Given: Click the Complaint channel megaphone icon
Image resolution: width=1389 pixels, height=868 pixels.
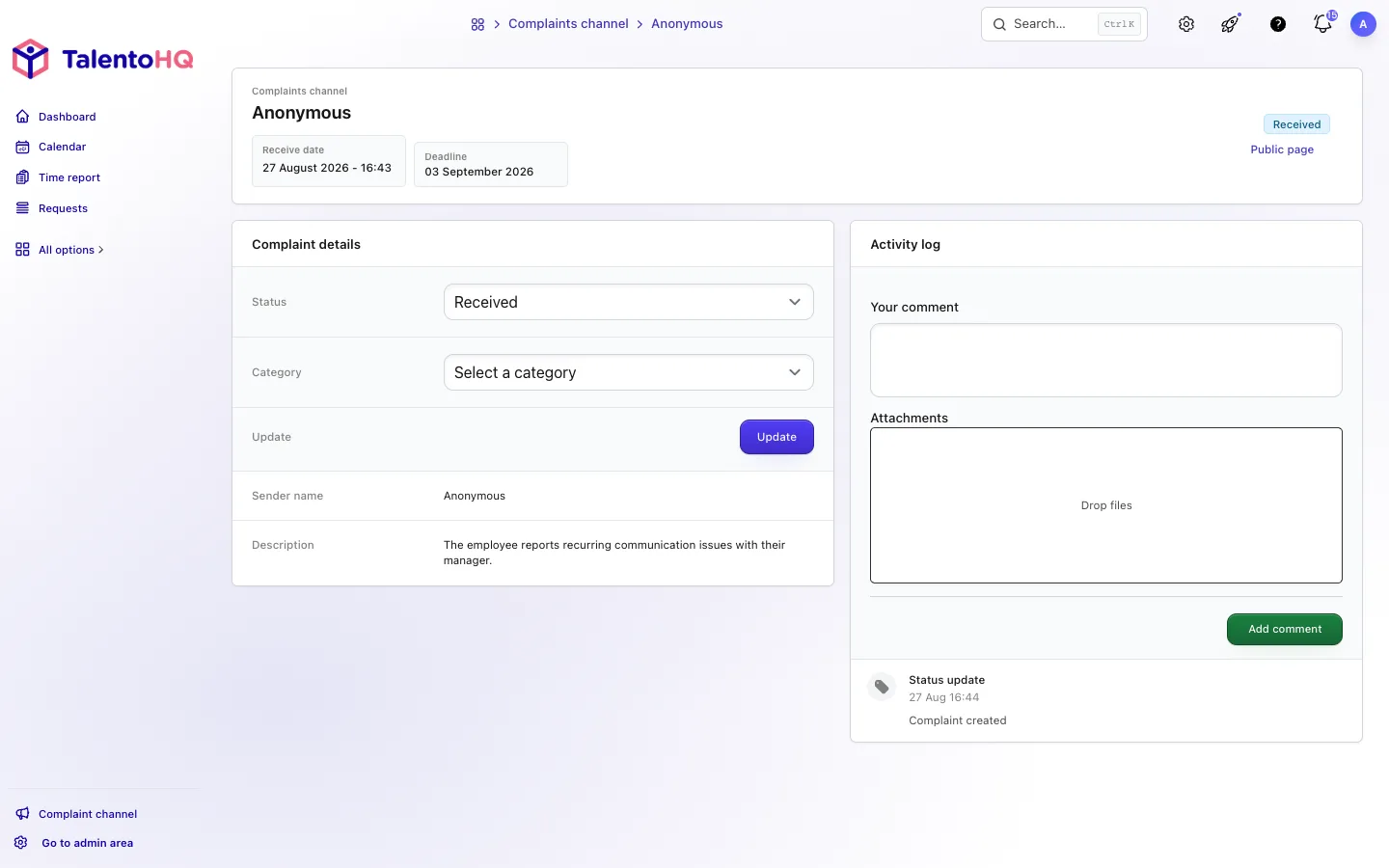Looking at the screenshot, I should pos(22,814).
